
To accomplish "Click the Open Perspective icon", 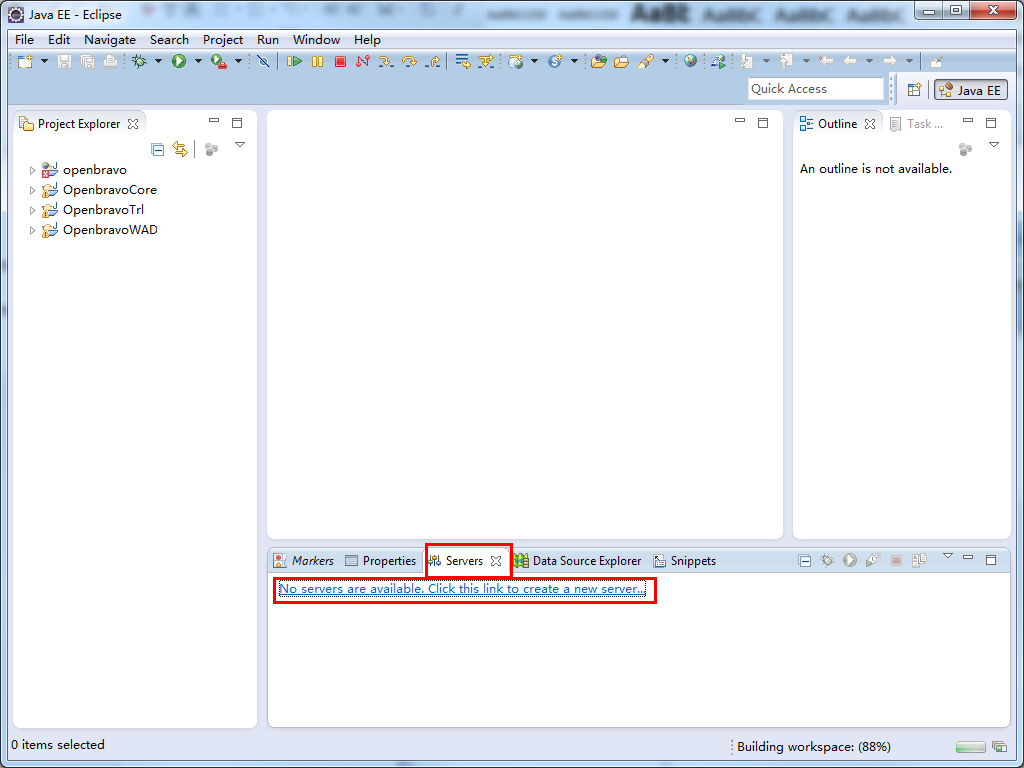I will pyautogui.click(x=914, y=90).
